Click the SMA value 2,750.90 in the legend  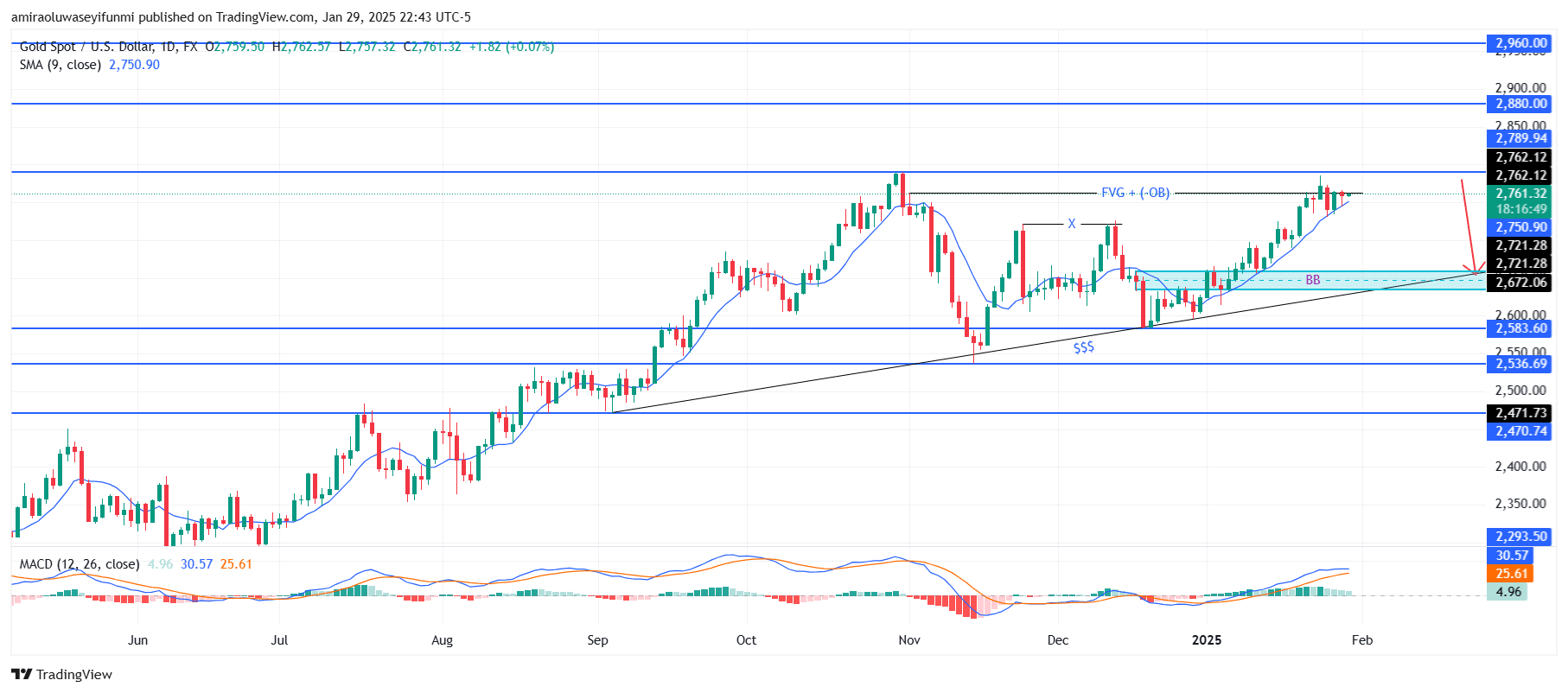(x=134, y=65)
